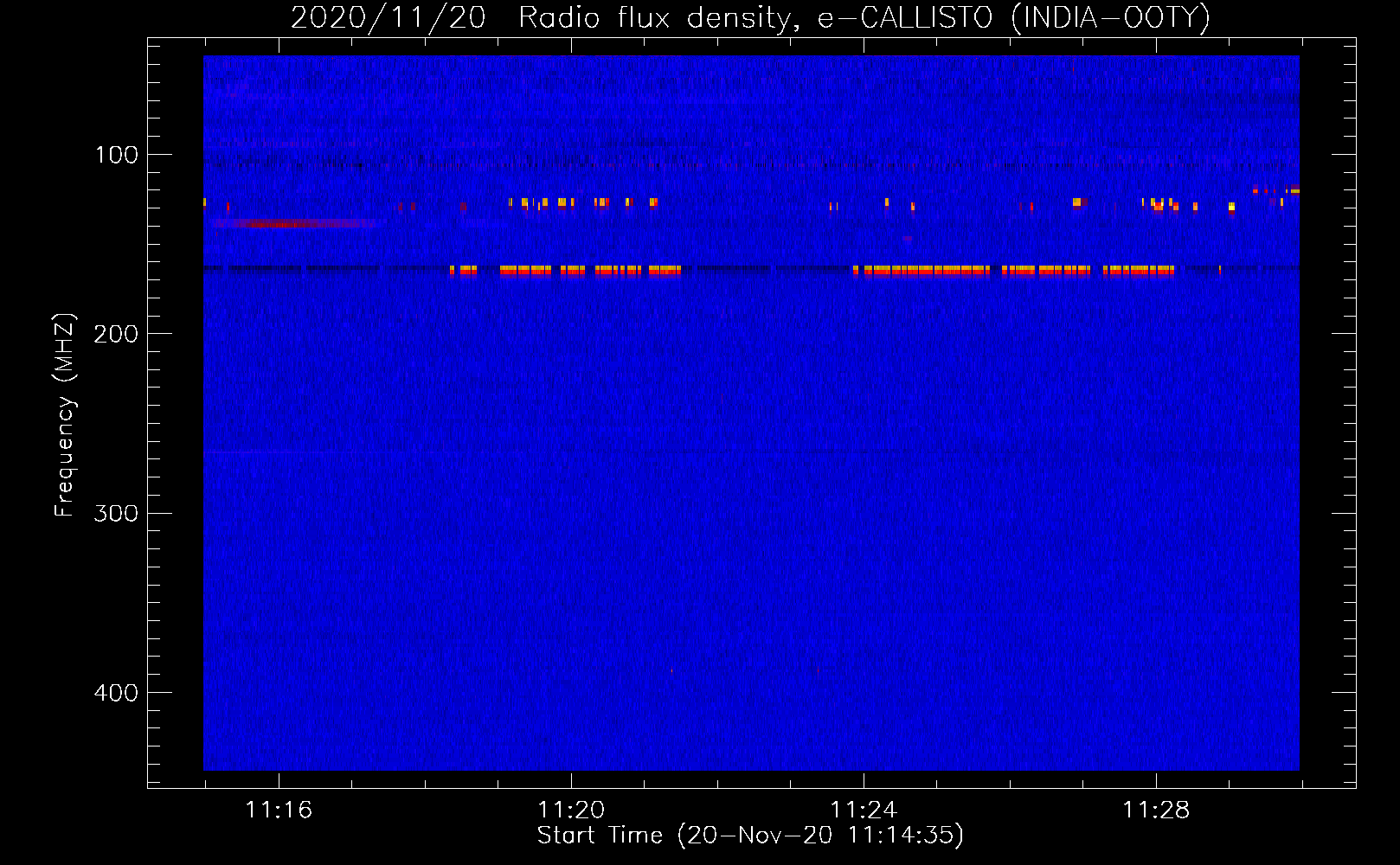Click the '100' frequency axis label

[x=116, y=155]
